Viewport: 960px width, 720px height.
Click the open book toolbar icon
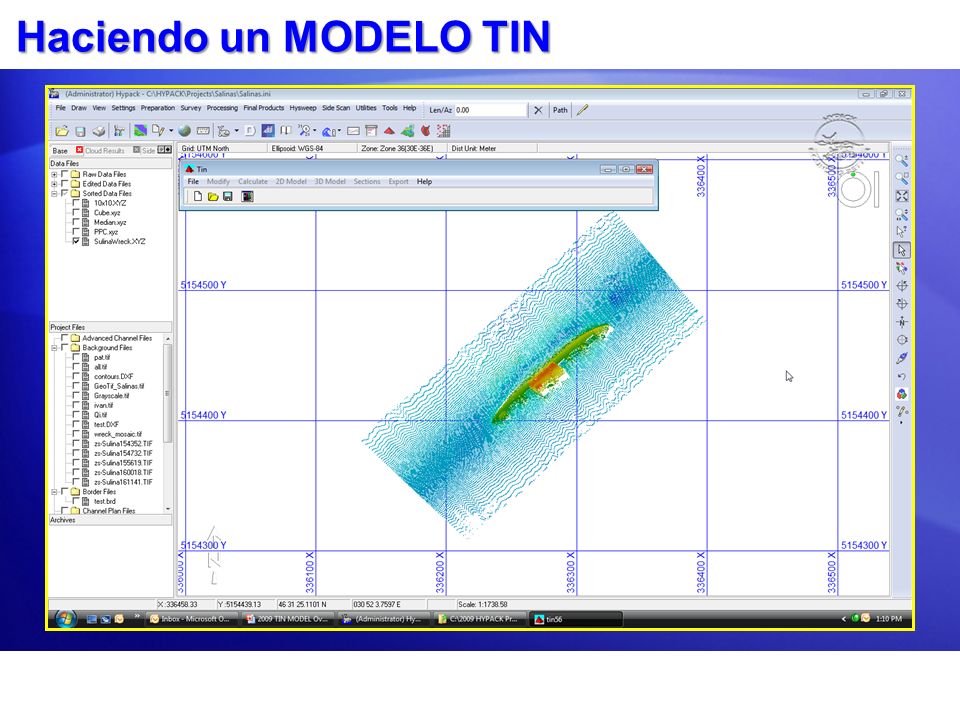tap(285, 131)
